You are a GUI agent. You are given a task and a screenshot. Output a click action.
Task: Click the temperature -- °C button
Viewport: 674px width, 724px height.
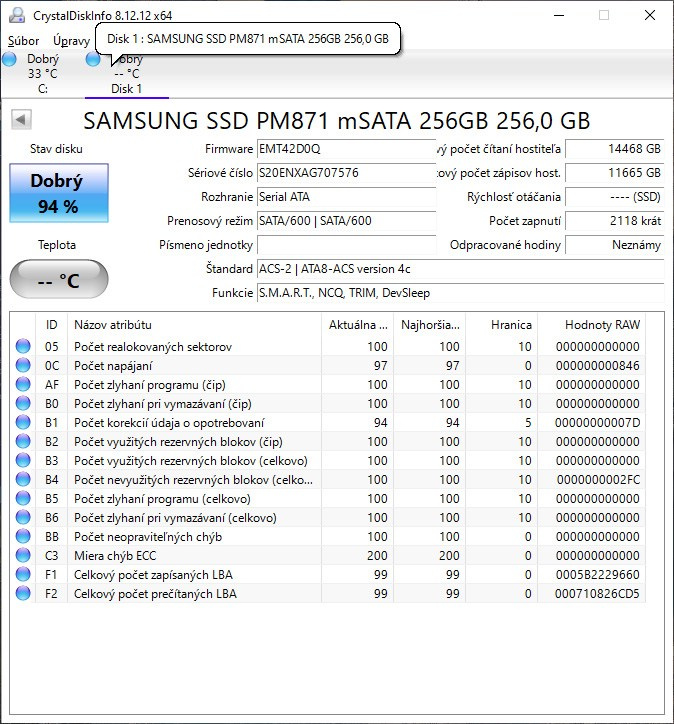[59, 279]
